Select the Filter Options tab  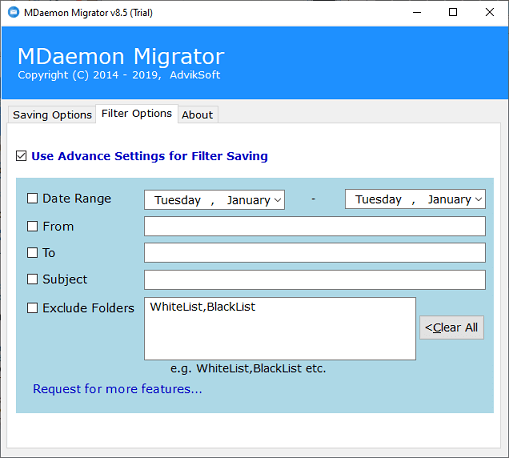137,114
